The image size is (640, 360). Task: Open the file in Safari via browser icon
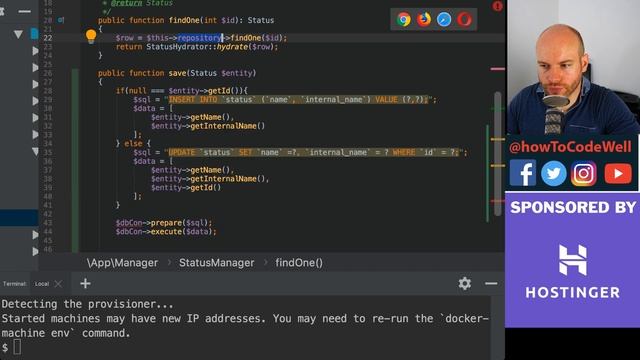444,19
